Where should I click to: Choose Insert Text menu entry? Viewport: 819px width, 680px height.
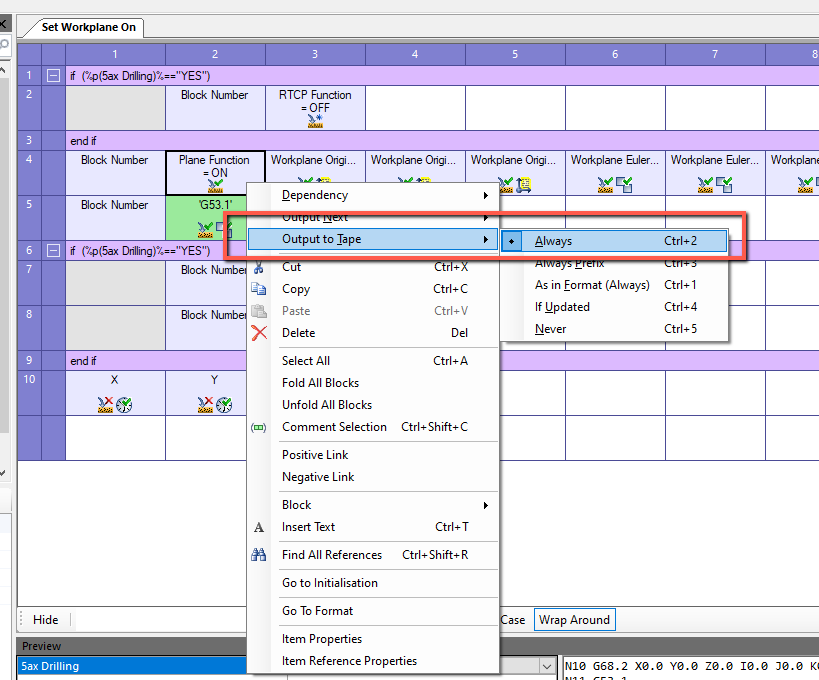tap(373, 527)
